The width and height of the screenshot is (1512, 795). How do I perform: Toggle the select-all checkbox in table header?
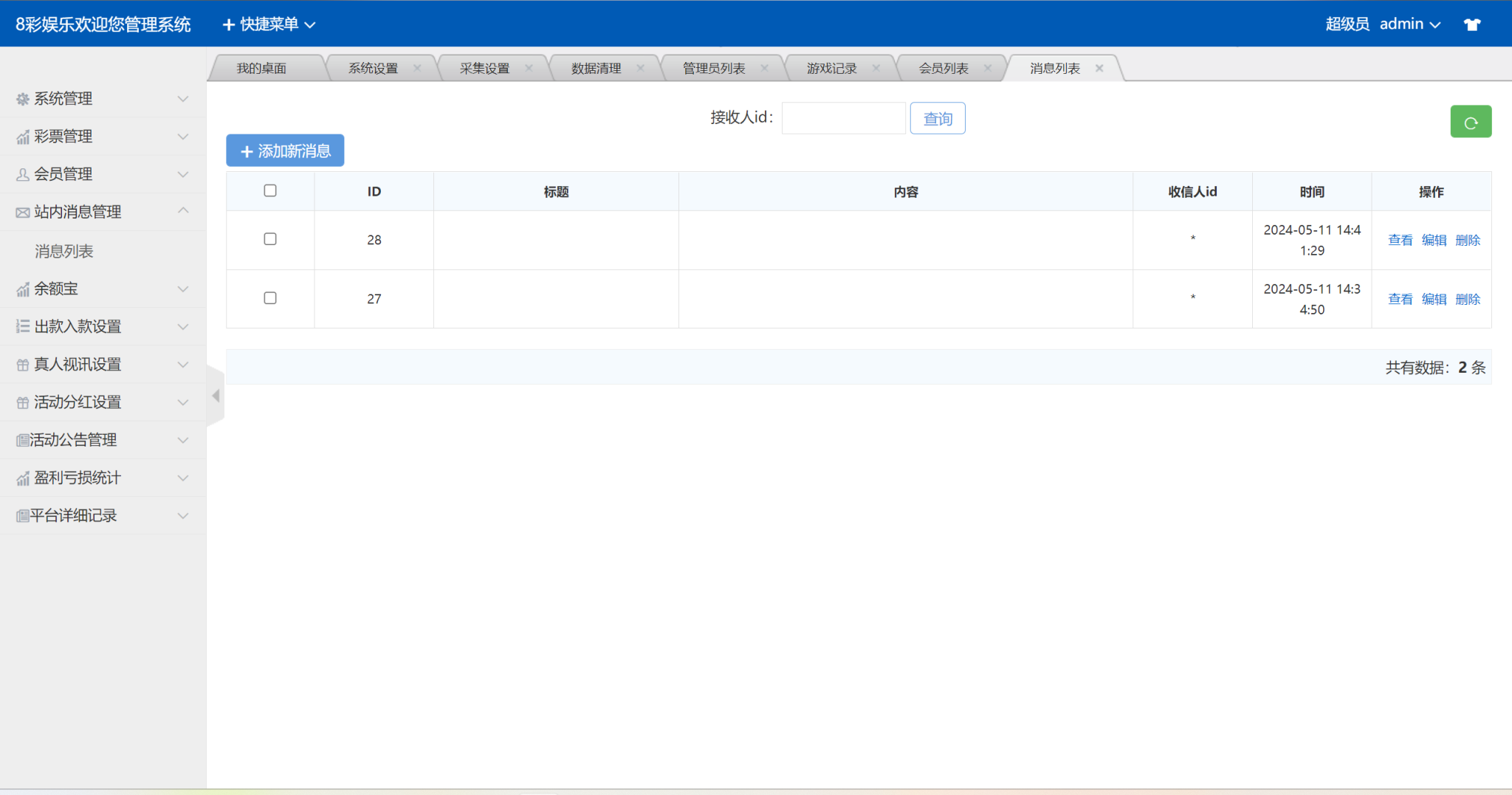point(270,190)
